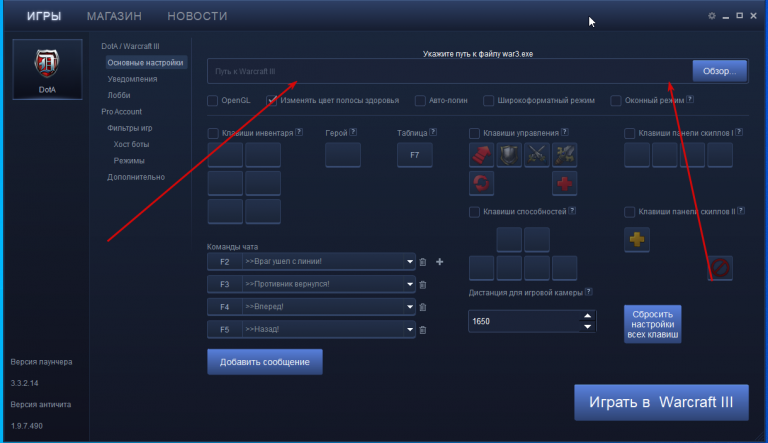Click the F2 hotkey key box
The height and width of the screenshot is (443, 768).
[225, 262]
